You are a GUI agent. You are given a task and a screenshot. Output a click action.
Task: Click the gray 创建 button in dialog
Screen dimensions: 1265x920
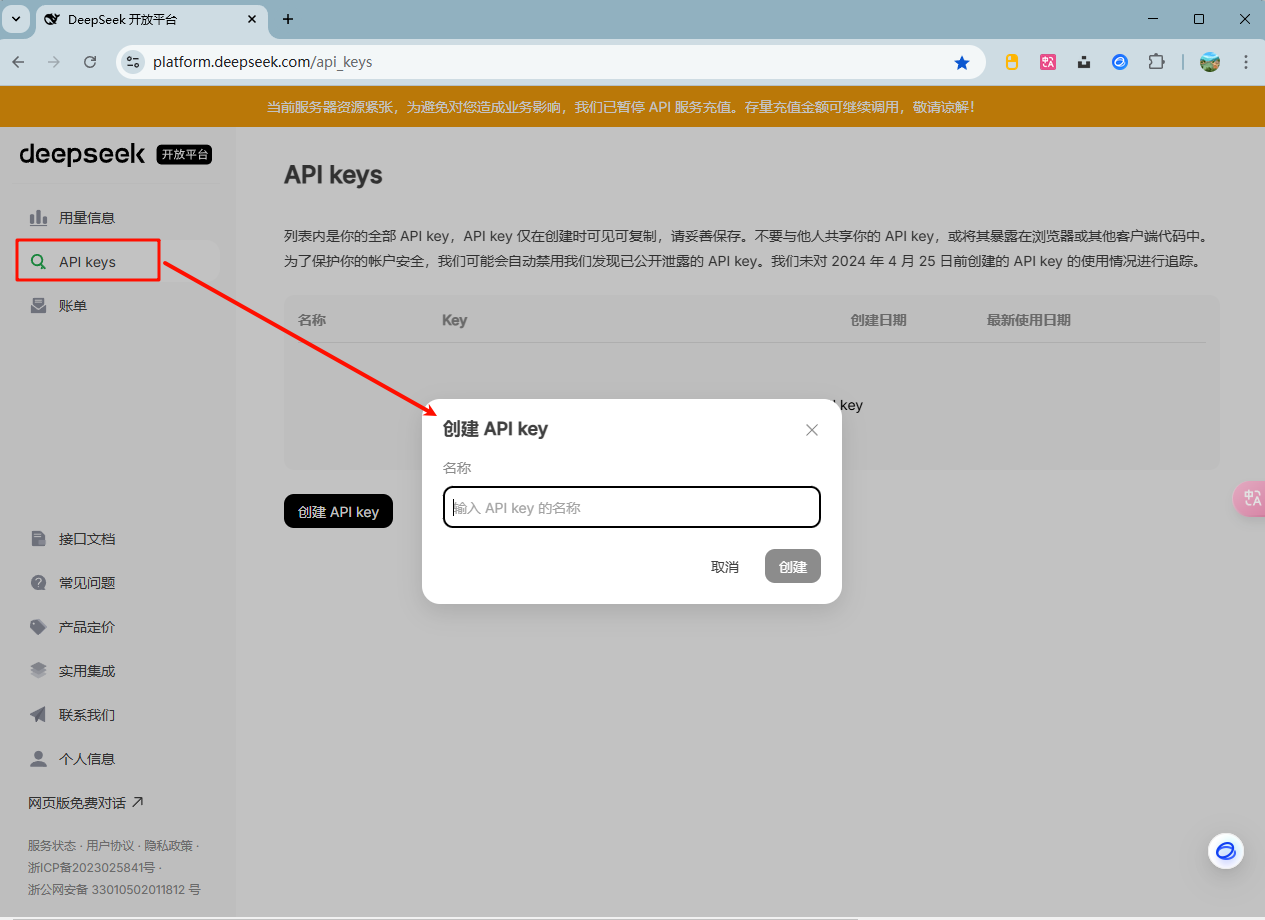pos(793,566)
